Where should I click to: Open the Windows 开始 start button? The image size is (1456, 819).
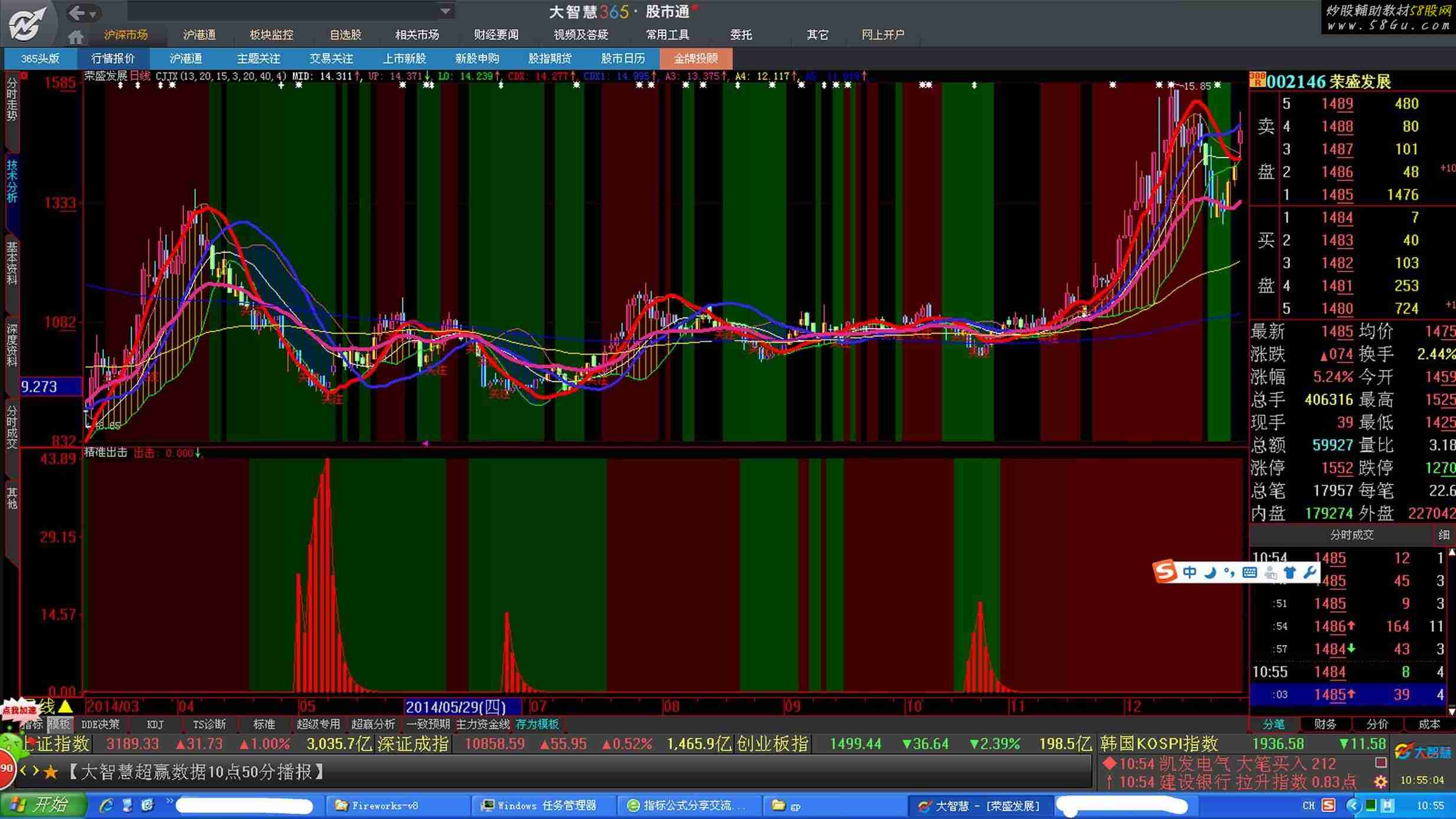tap(42, 805)
